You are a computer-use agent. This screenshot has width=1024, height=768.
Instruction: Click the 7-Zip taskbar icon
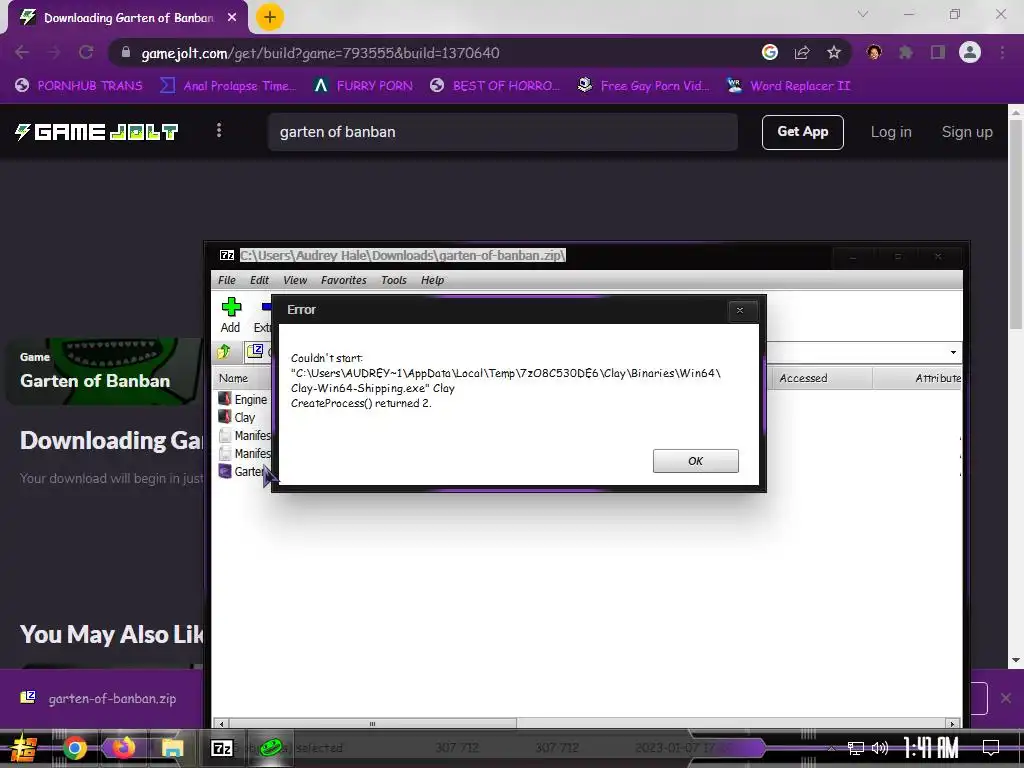pos(222,748)
